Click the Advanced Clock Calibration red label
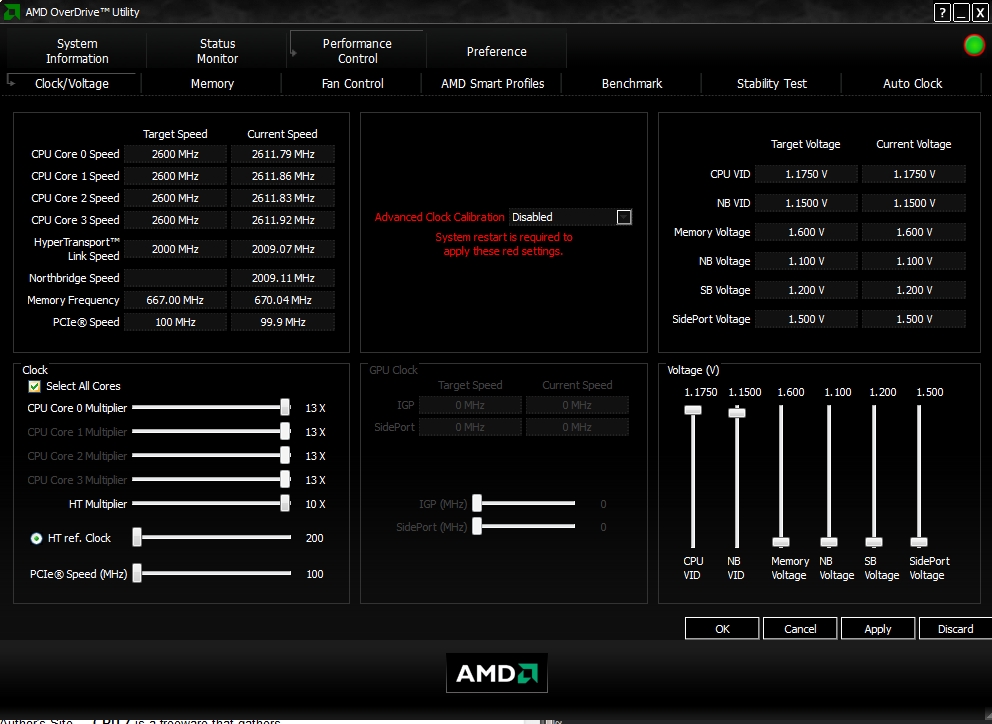This screenshot has width=992, height=724. pos(439,217)
